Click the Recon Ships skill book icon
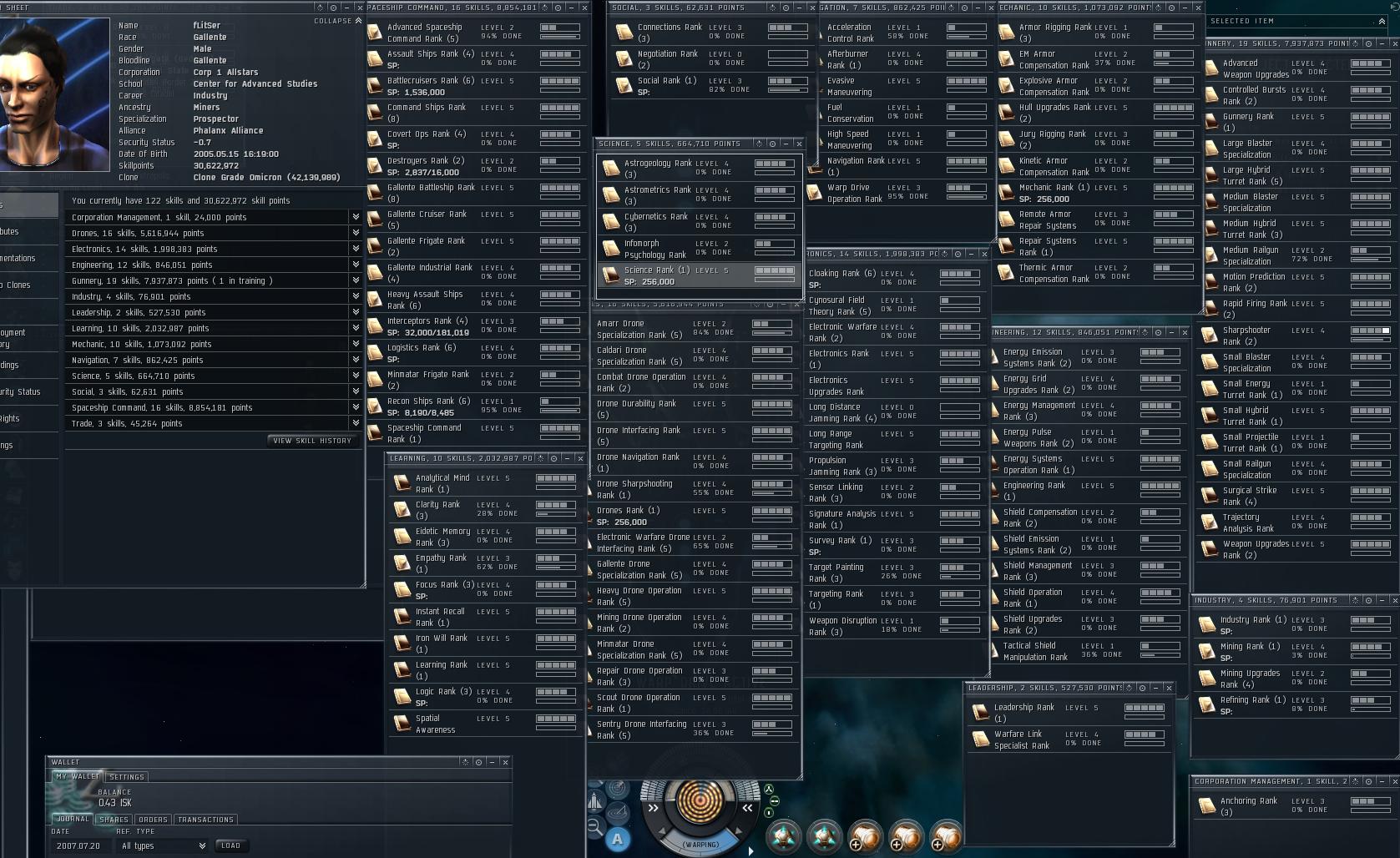This screenshot has height=858, width=1400. 376,406
